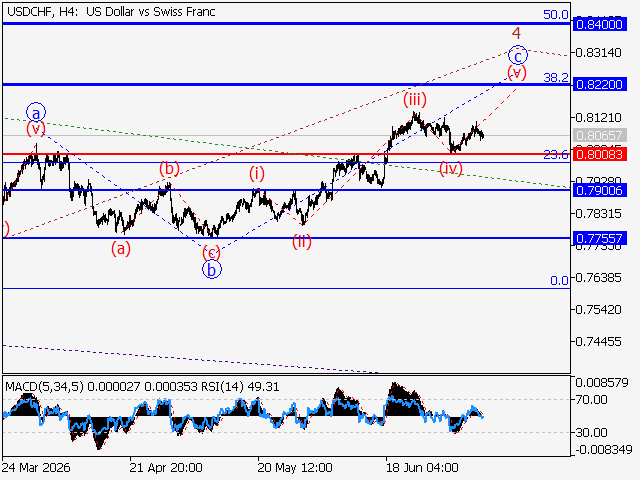Click the 38.2 Fibonacci level label
The width and height of the screenshot is (640, 480).
556,77
